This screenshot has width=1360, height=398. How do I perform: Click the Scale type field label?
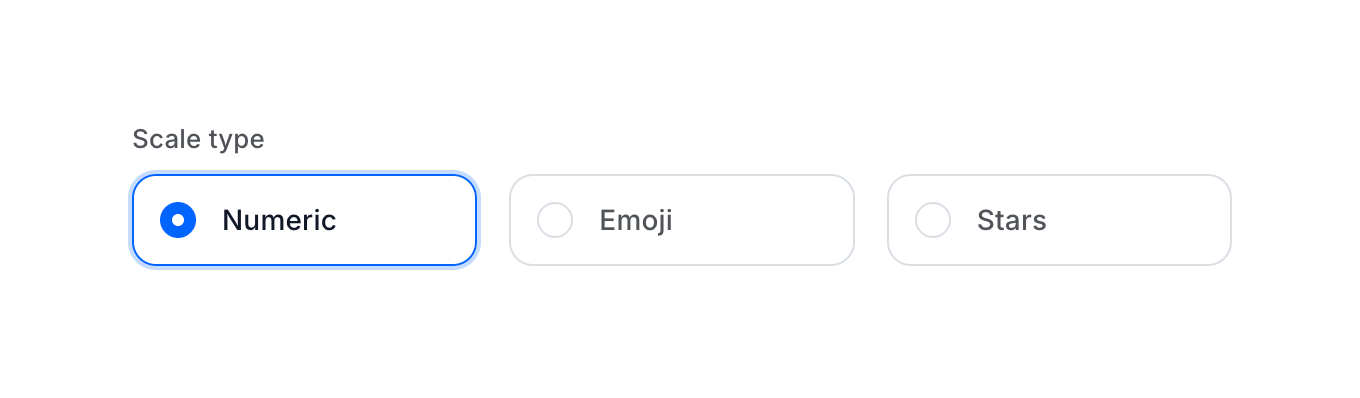point(198,139)
